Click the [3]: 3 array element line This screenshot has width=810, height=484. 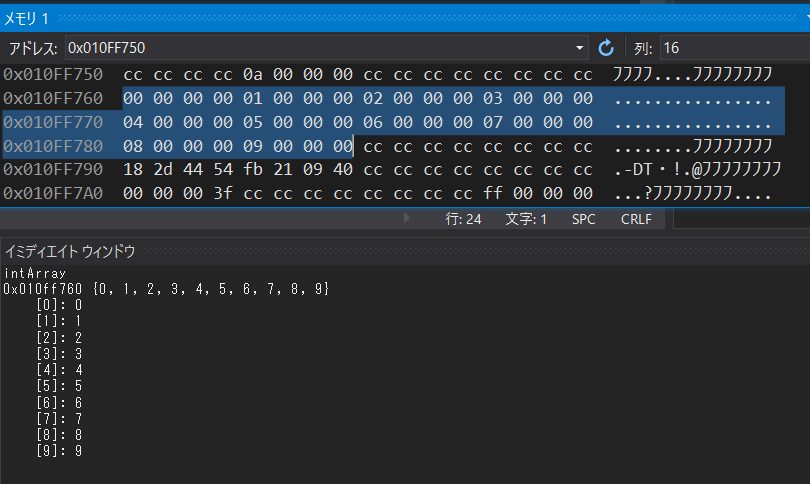coord(59,353)
